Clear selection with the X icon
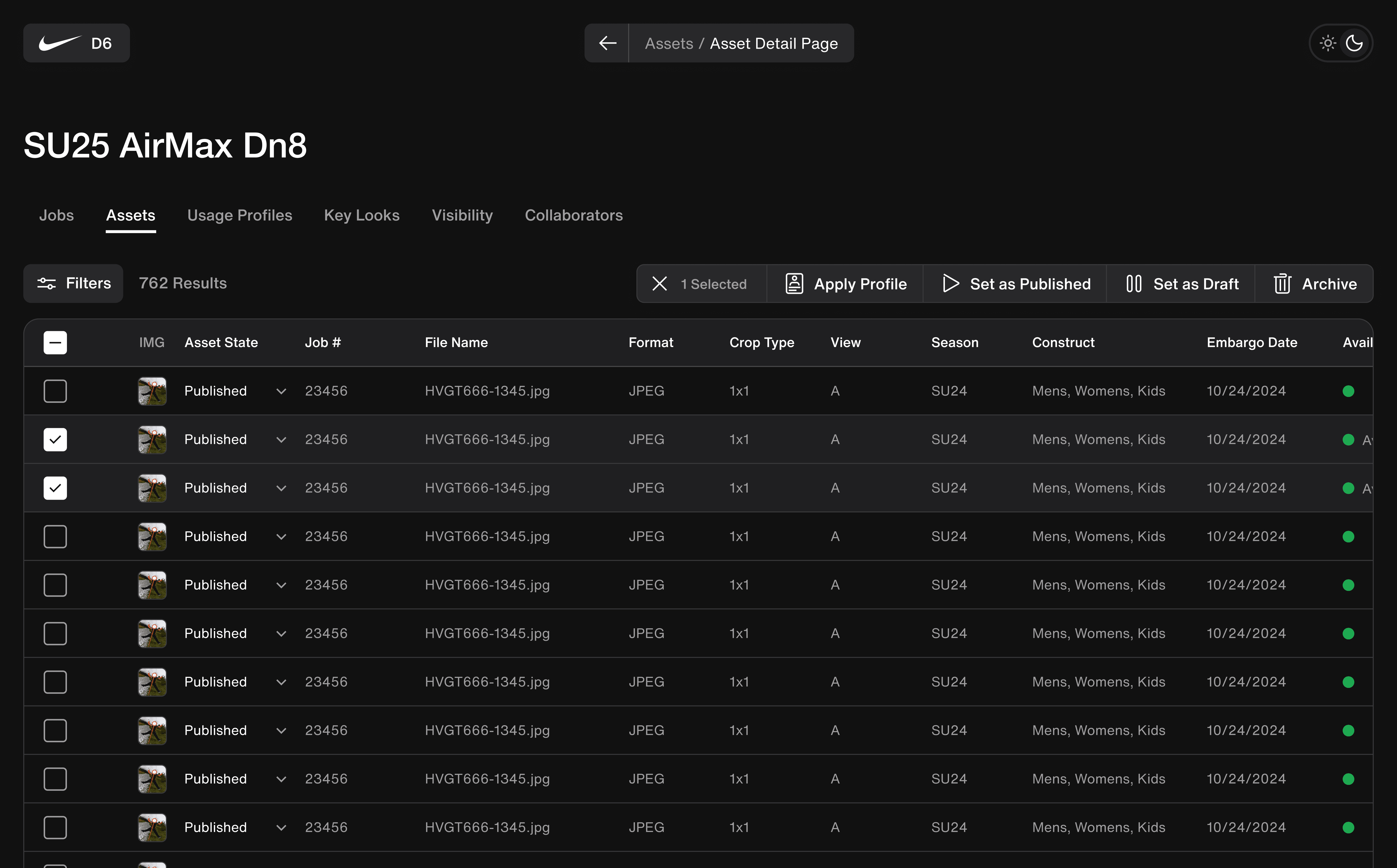Screen dimensions: 1397x868 point(660,284)
